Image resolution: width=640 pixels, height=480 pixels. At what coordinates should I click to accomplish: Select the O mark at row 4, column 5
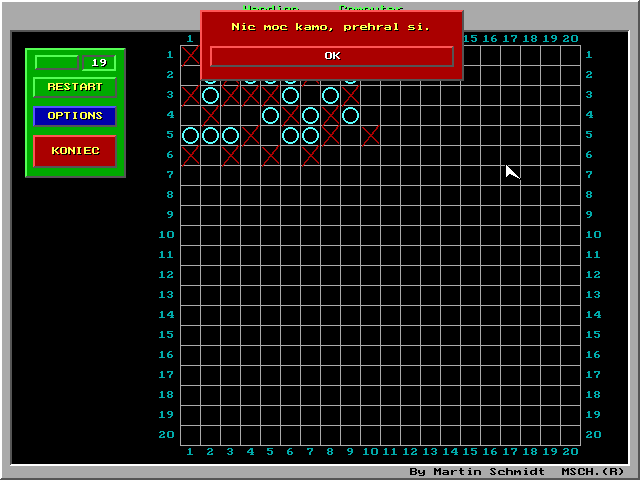tap(270, 116)
